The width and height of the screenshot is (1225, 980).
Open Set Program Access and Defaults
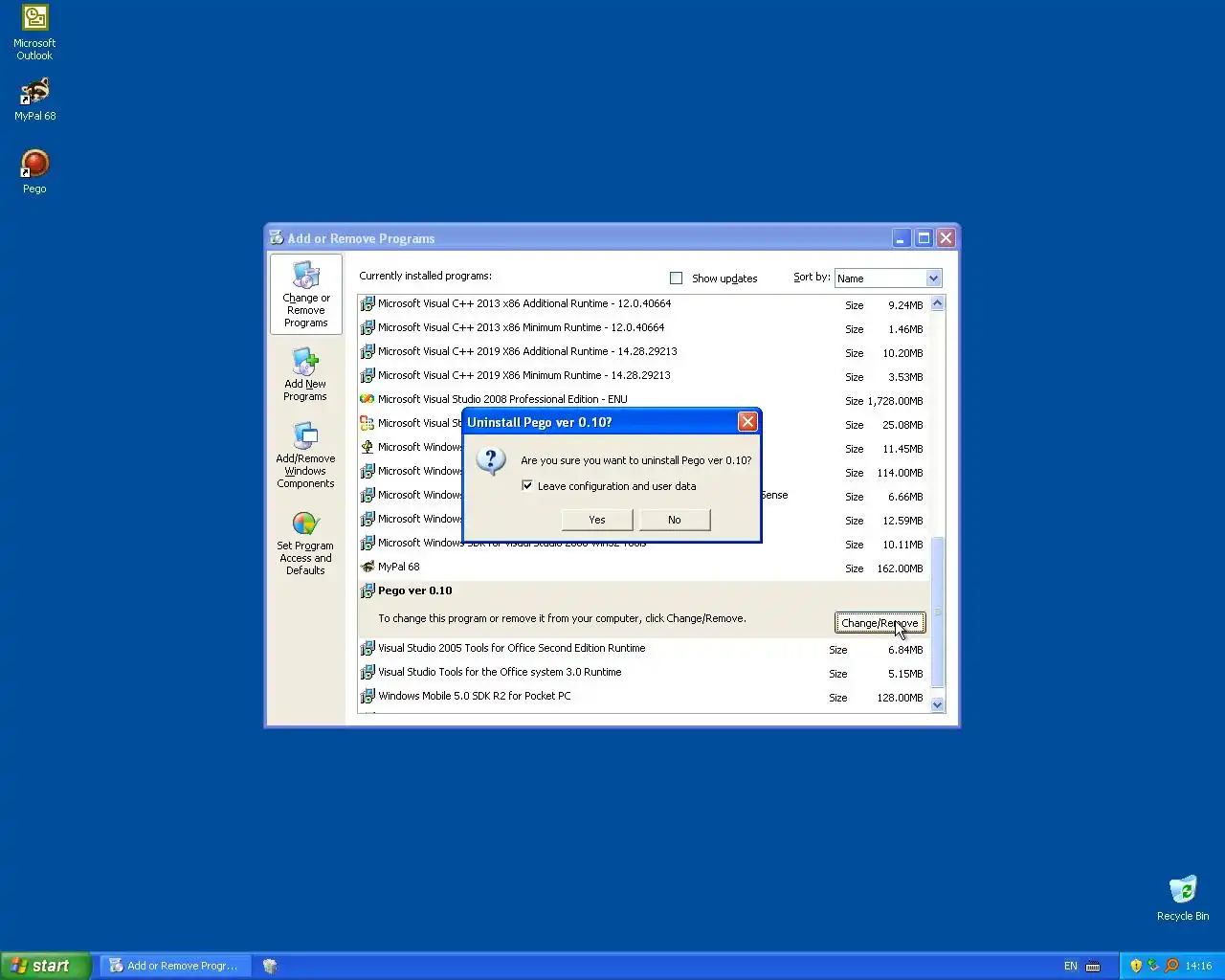(305, 543)
